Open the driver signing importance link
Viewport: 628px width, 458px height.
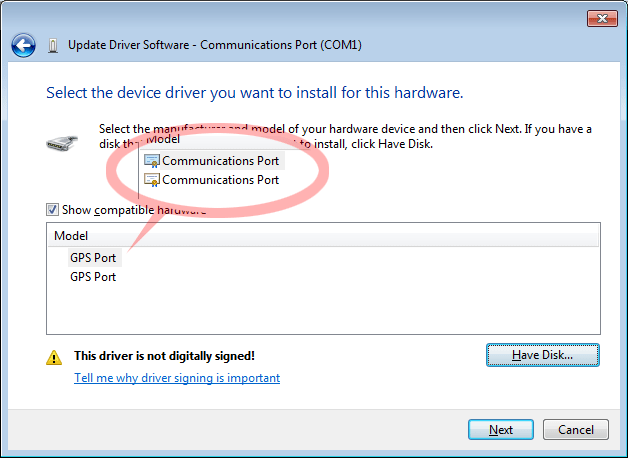click(x=177, y=378)
